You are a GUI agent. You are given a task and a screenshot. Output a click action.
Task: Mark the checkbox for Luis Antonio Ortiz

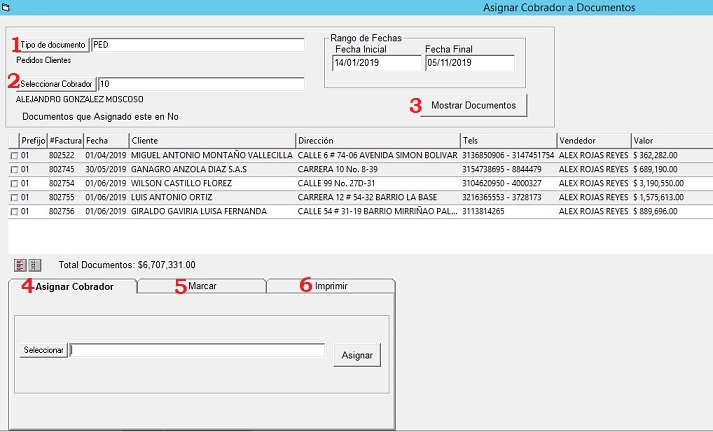click(14, 198)
